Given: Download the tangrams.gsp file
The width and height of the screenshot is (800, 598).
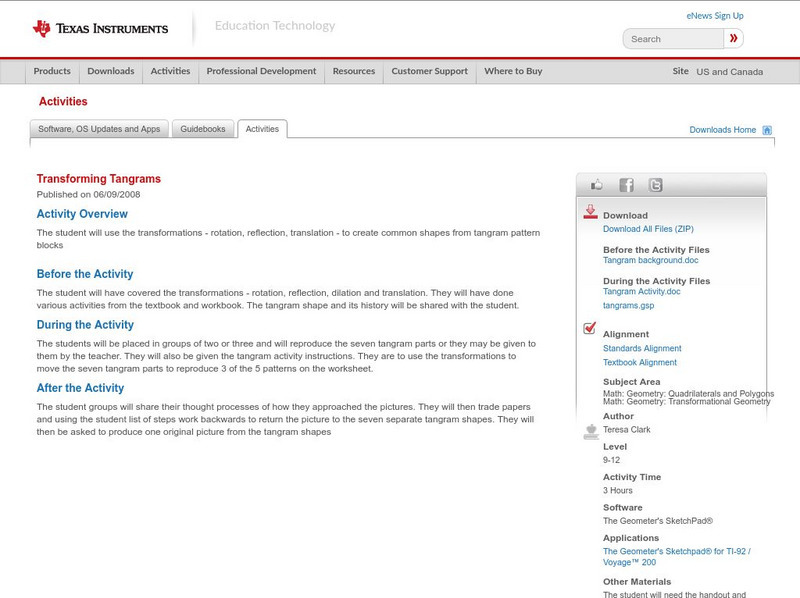Looking at the screenshot, I should pos(628,306).
